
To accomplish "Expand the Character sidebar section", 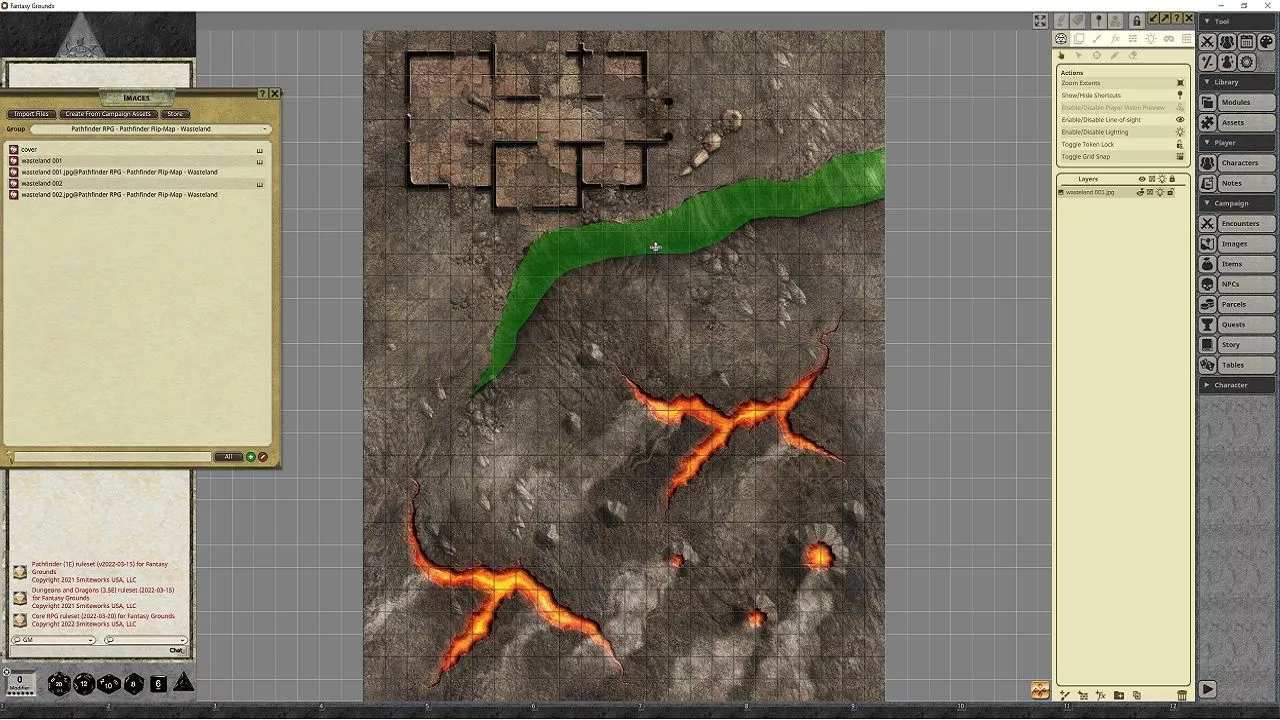I will [1237, 385].
